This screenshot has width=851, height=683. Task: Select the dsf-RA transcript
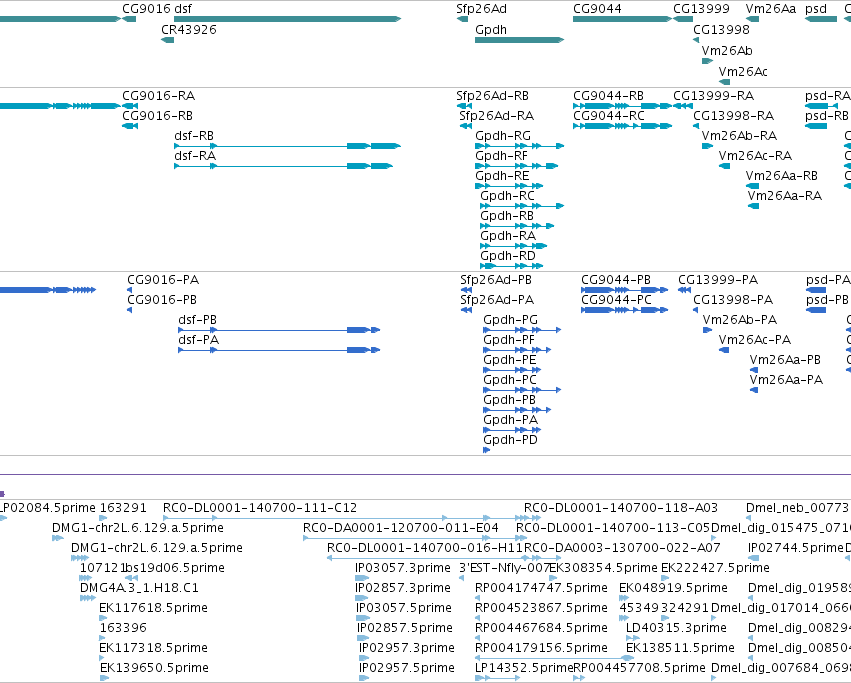(x=195, y=156)
